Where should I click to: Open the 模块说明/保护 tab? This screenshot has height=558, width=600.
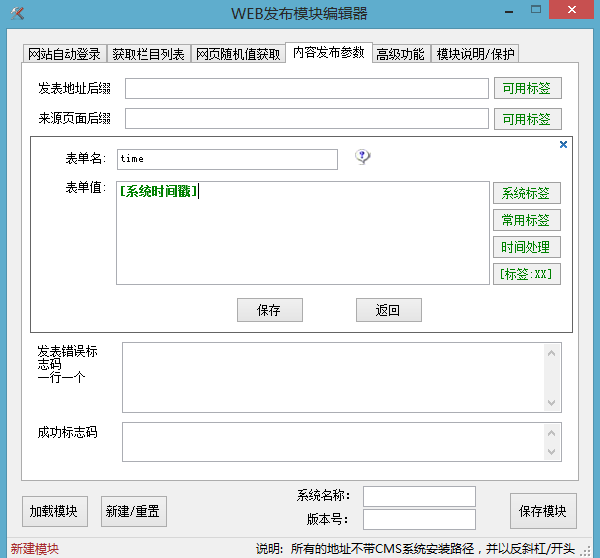click(476, 54)
